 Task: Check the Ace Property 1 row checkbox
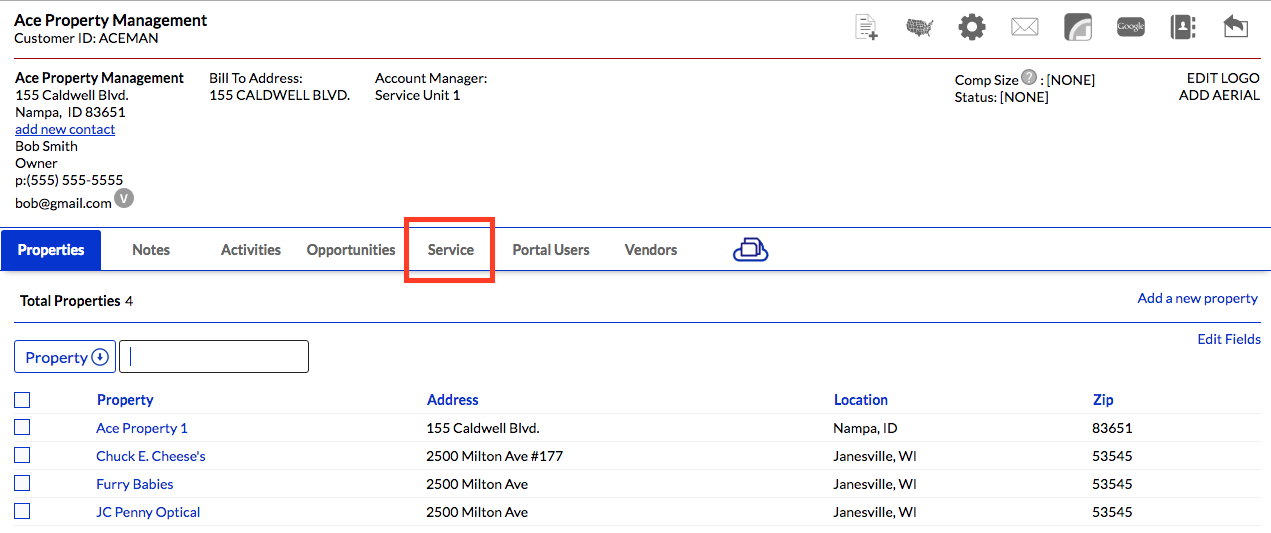coord(22,427)
